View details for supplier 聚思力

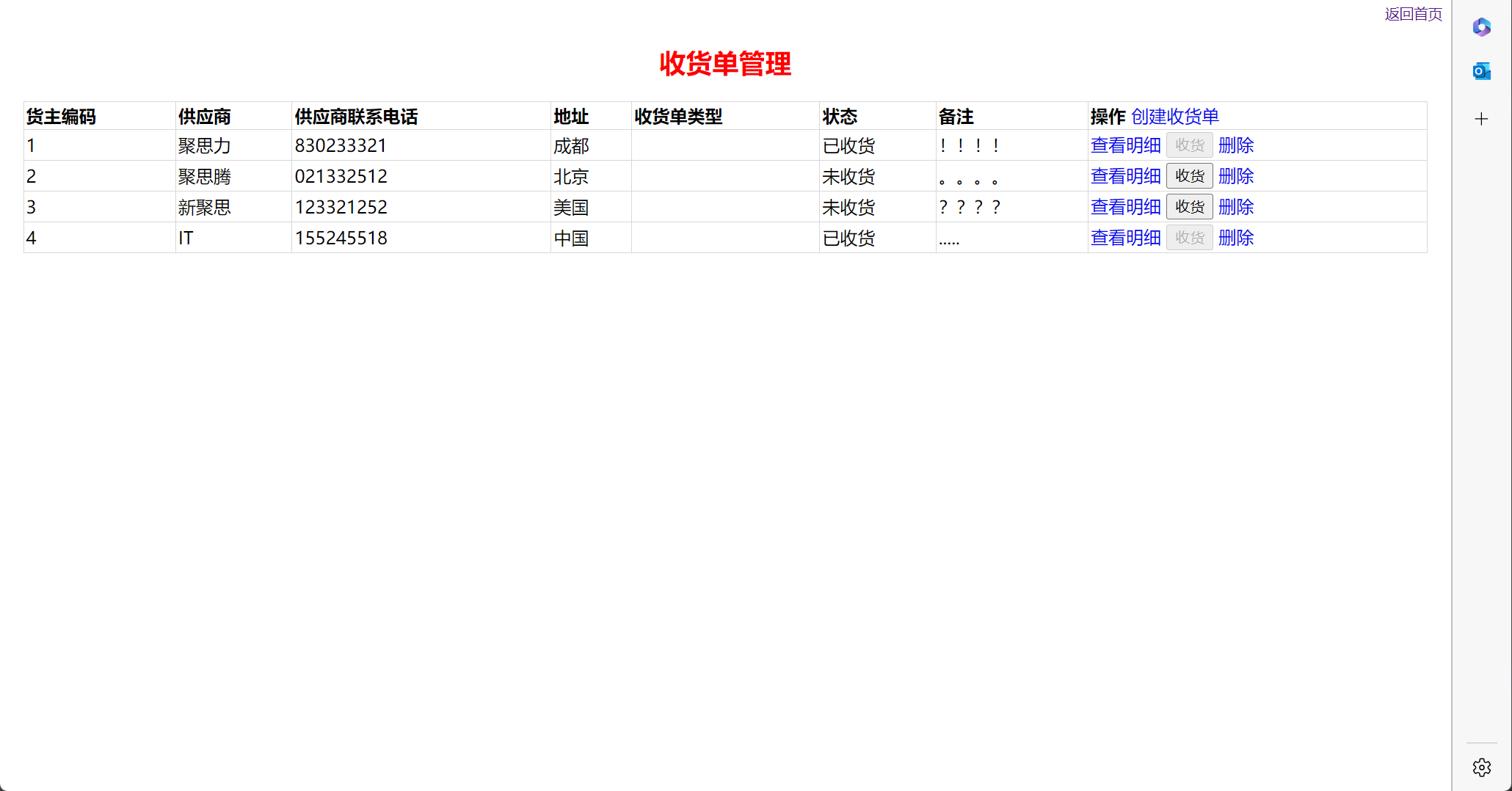[1125, 145]
